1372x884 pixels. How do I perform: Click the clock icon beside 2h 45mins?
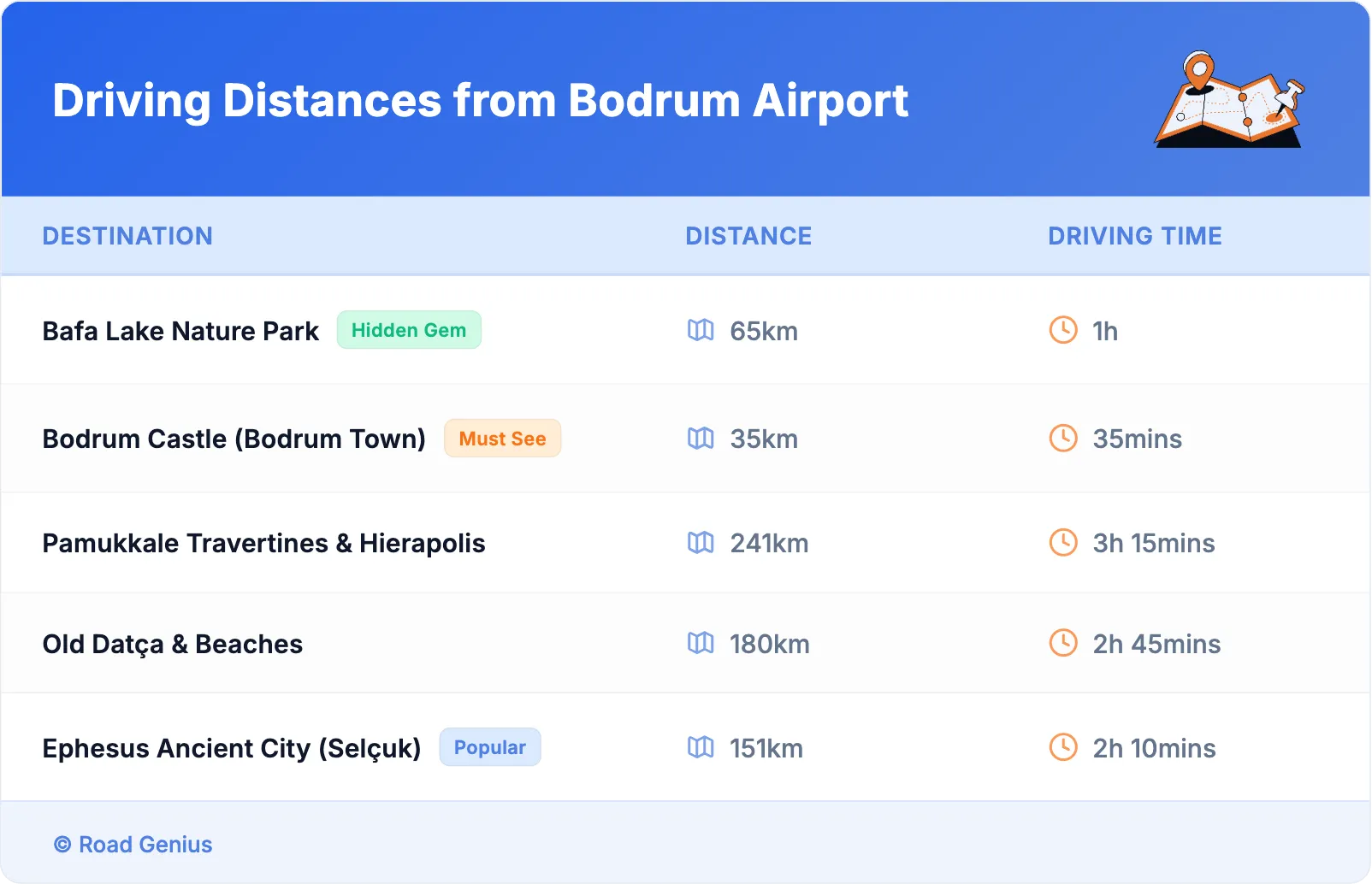coord(1063,643)
